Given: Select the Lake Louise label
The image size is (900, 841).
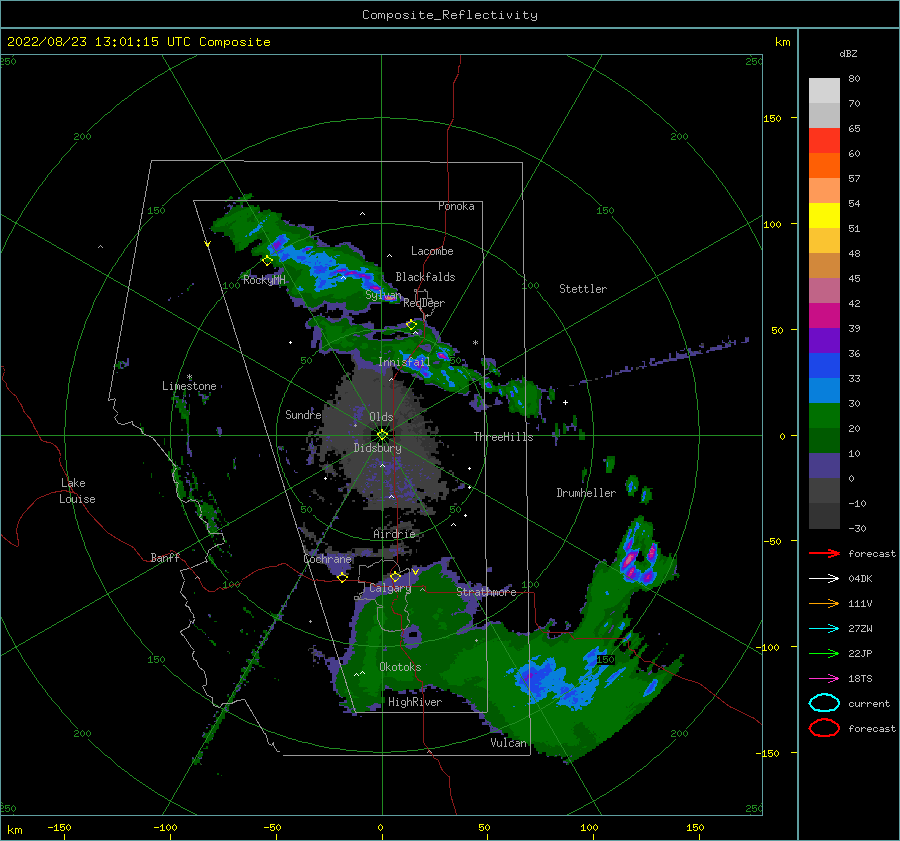Looking at the screenshot, I should pyautogui.click(x=77, y=491).
